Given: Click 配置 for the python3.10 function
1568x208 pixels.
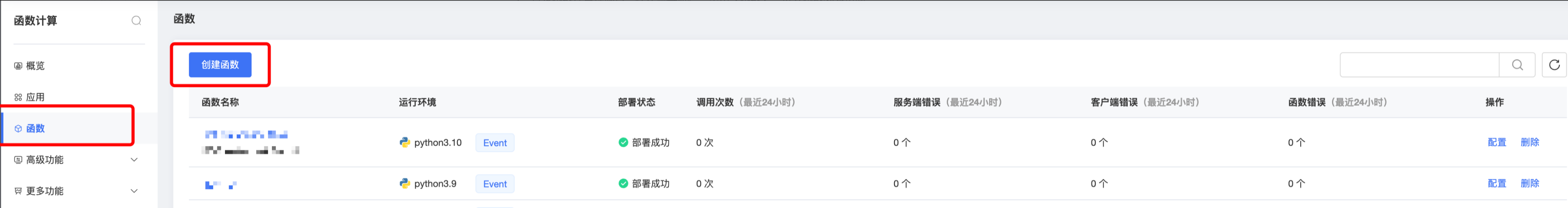Looking at the screenshot, I should [1496, 142].
